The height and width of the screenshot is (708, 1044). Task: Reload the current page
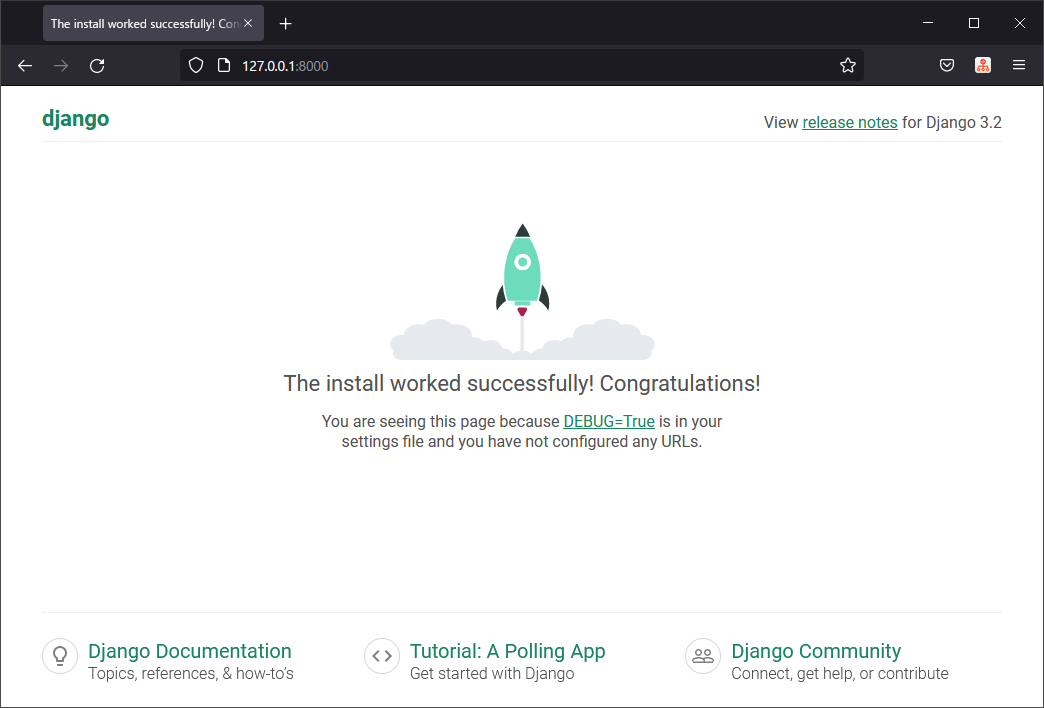click(x=97, y=65)
